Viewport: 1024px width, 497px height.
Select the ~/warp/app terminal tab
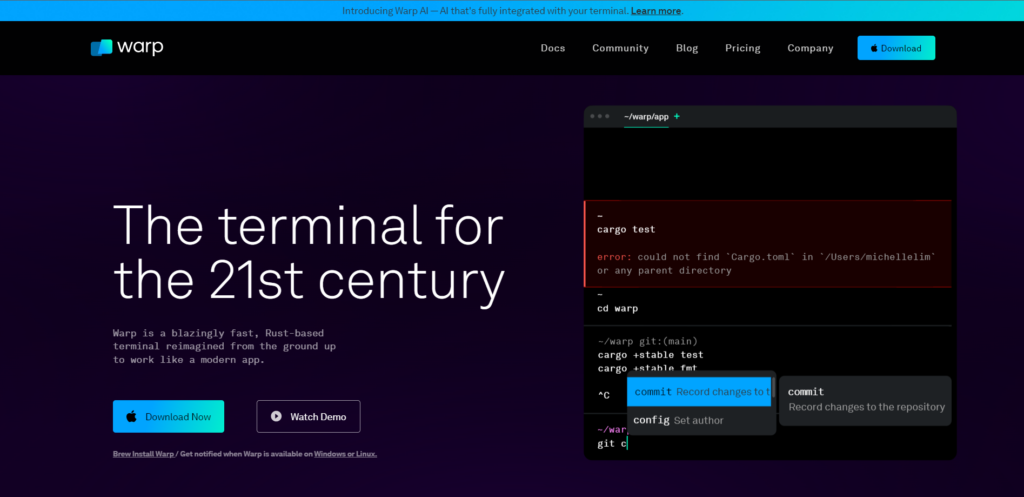click(646, 117)
